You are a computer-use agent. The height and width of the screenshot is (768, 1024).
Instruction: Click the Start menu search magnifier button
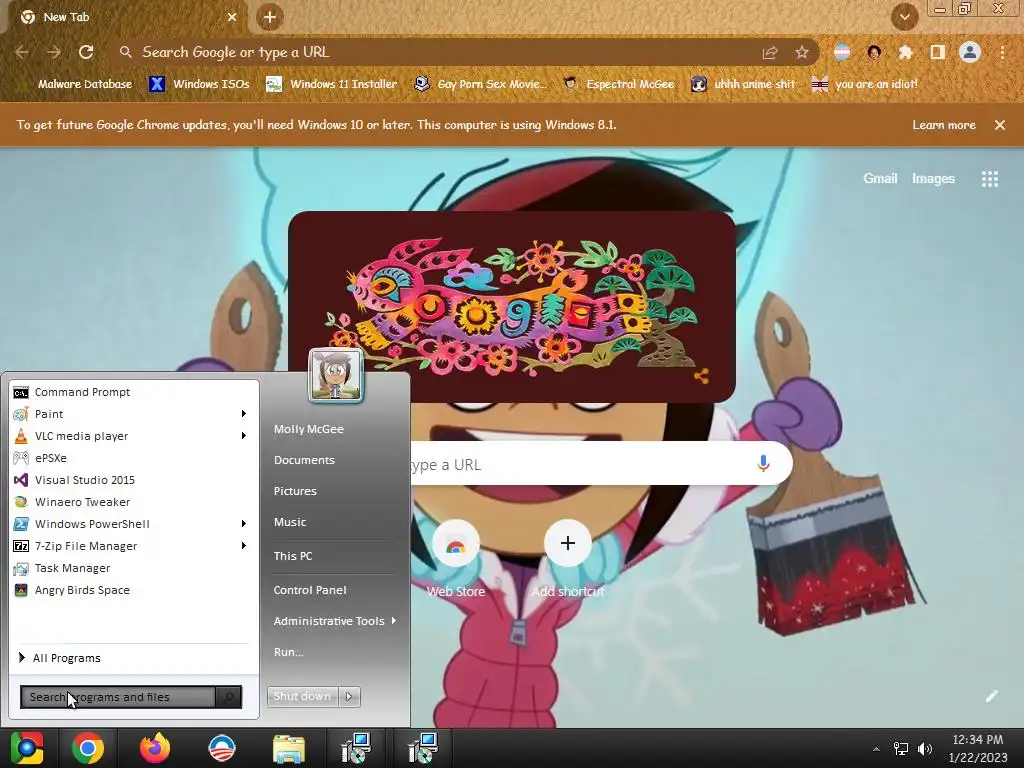(x=229, y=697)
